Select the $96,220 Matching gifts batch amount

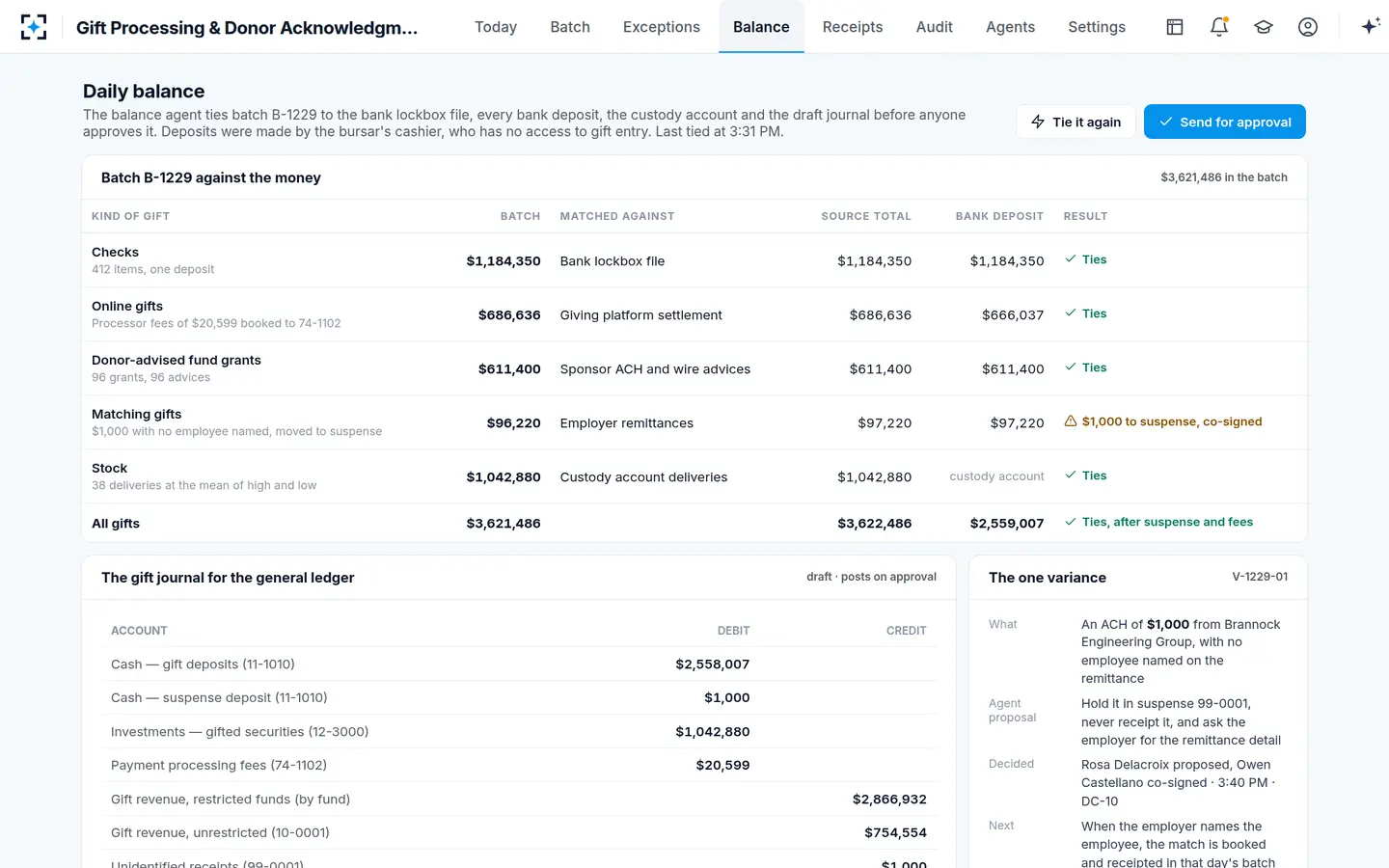pos(514,422)
